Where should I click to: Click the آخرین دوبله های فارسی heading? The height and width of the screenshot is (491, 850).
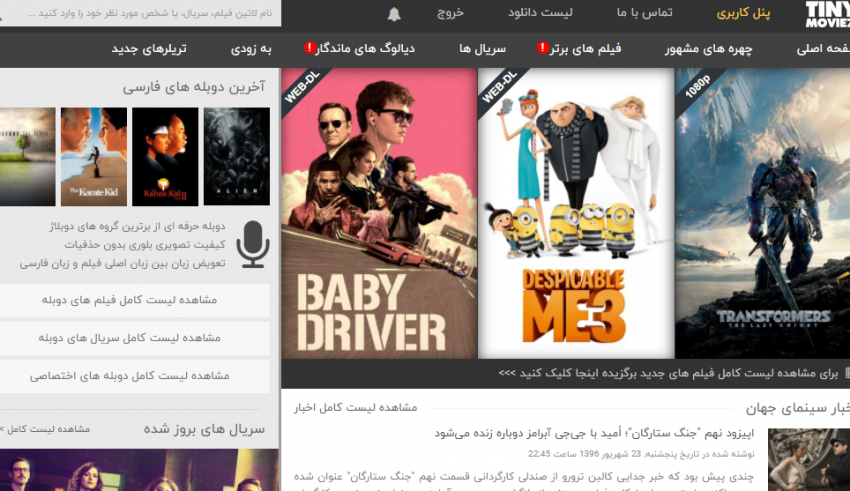pos(194,87)
